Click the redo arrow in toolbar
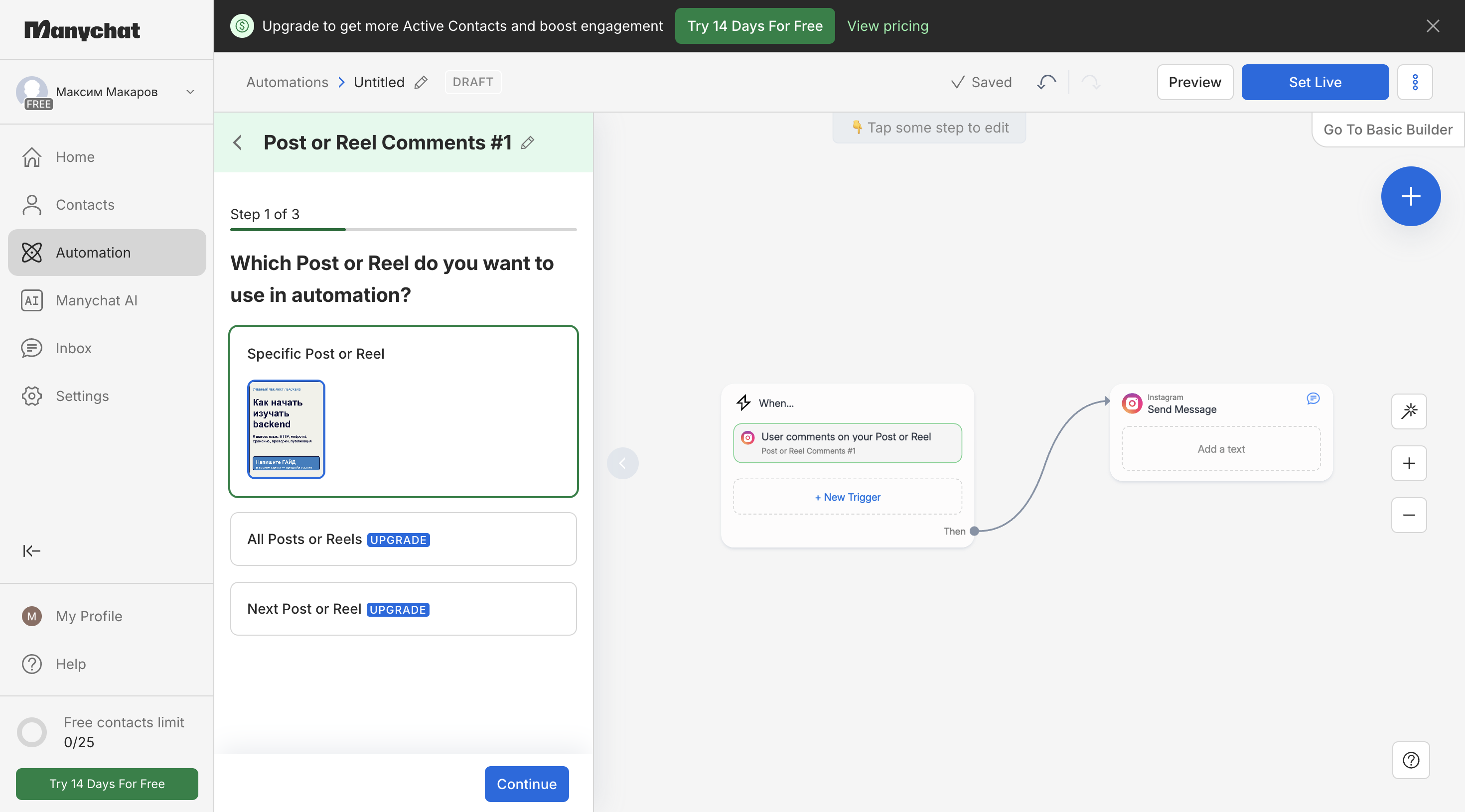The height and width of the screenshot is (812, 1465). tap(1090, 83)
